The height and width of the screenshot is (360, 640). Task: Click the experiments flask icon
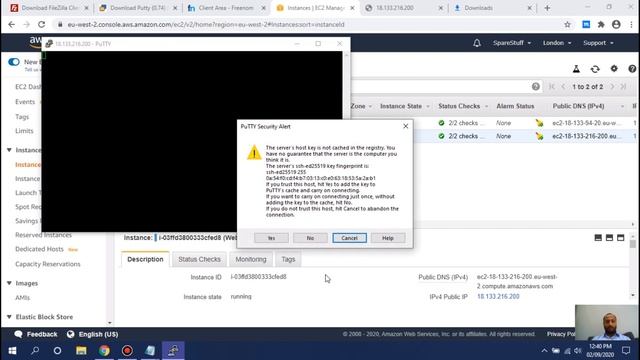tap(576, 69)
